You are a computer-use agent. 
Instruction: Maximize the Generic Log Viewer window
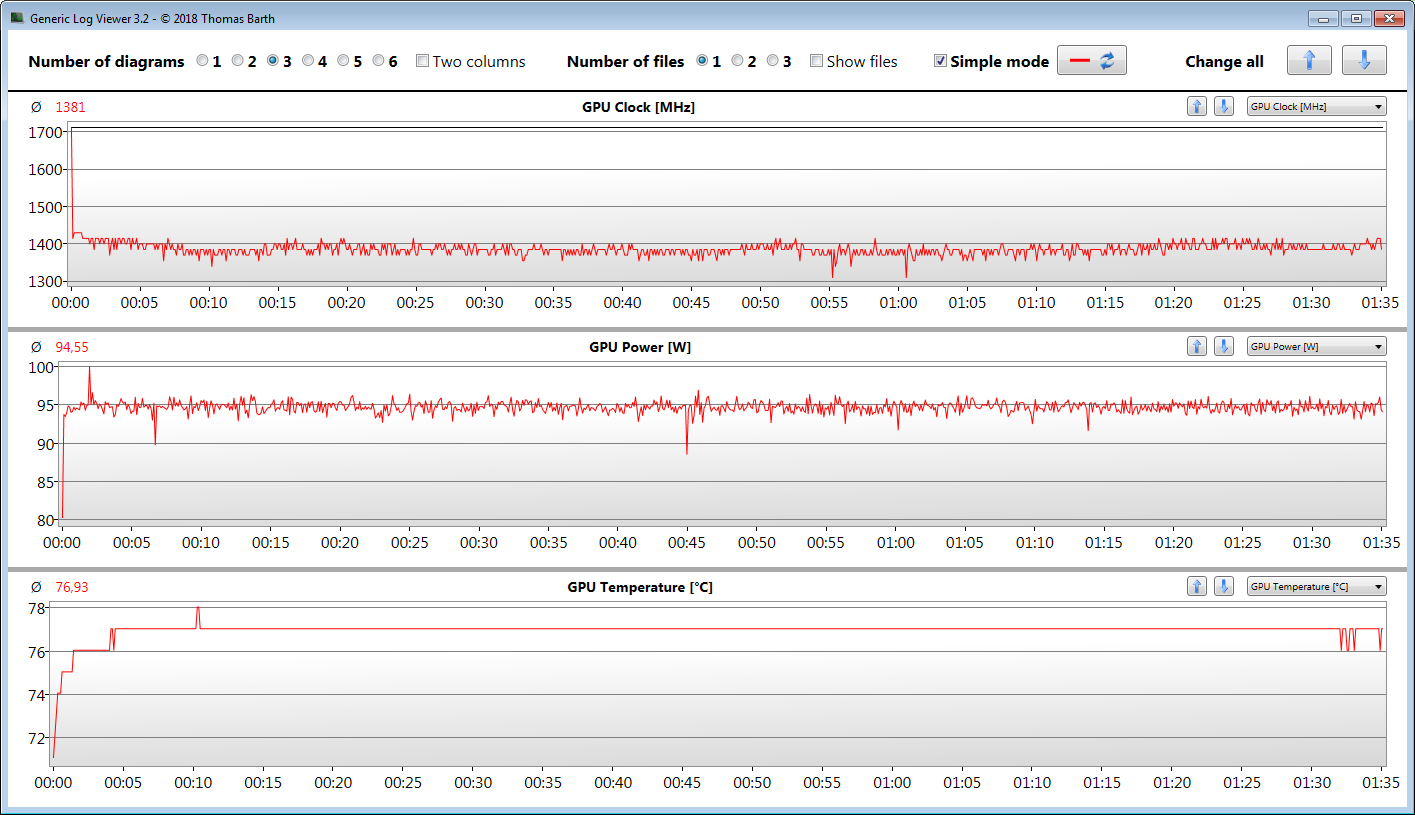pos(1355,18)
